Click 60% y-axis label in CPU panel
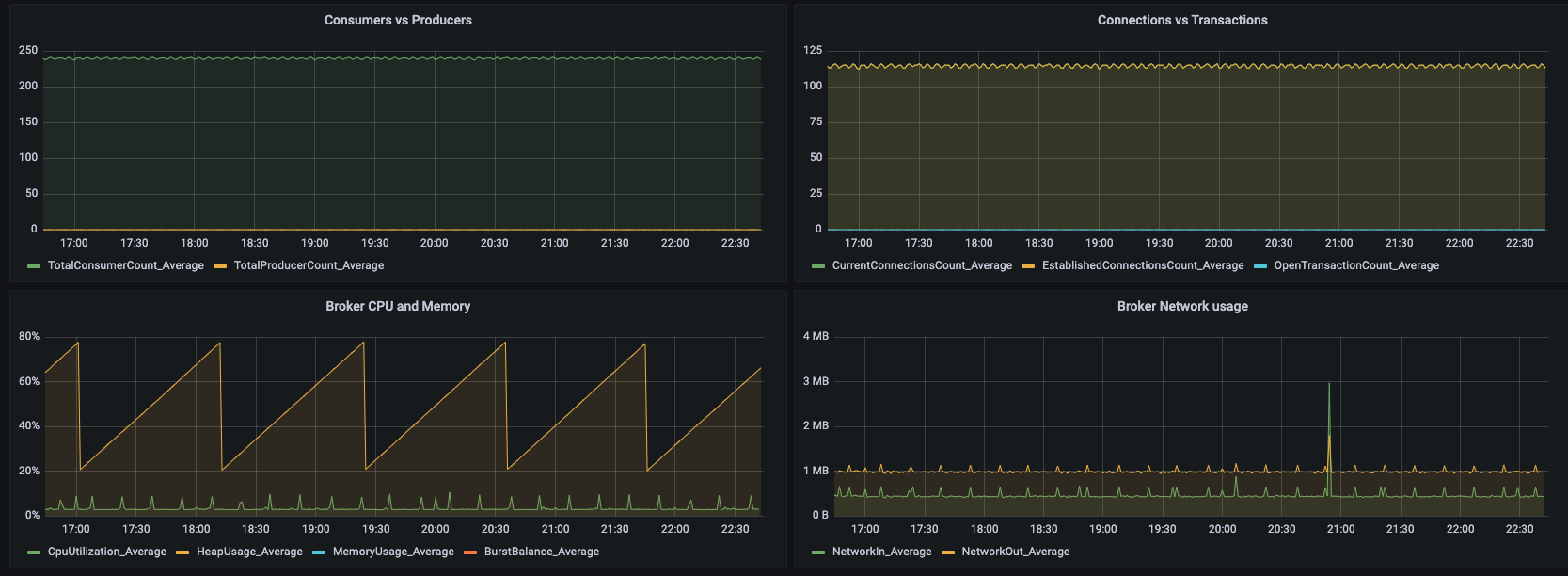 (29, 381)
